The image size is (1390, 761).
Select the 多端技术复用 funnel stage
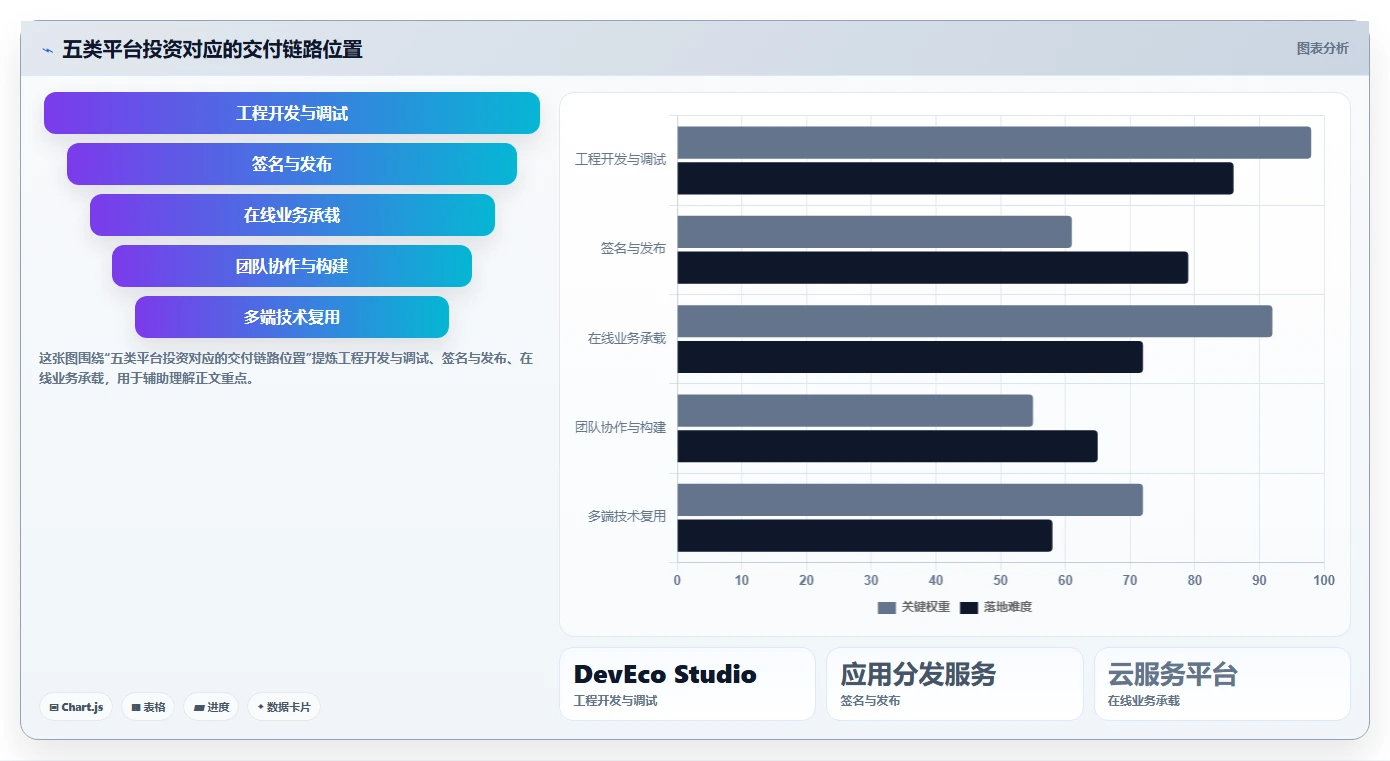point(292,317)
